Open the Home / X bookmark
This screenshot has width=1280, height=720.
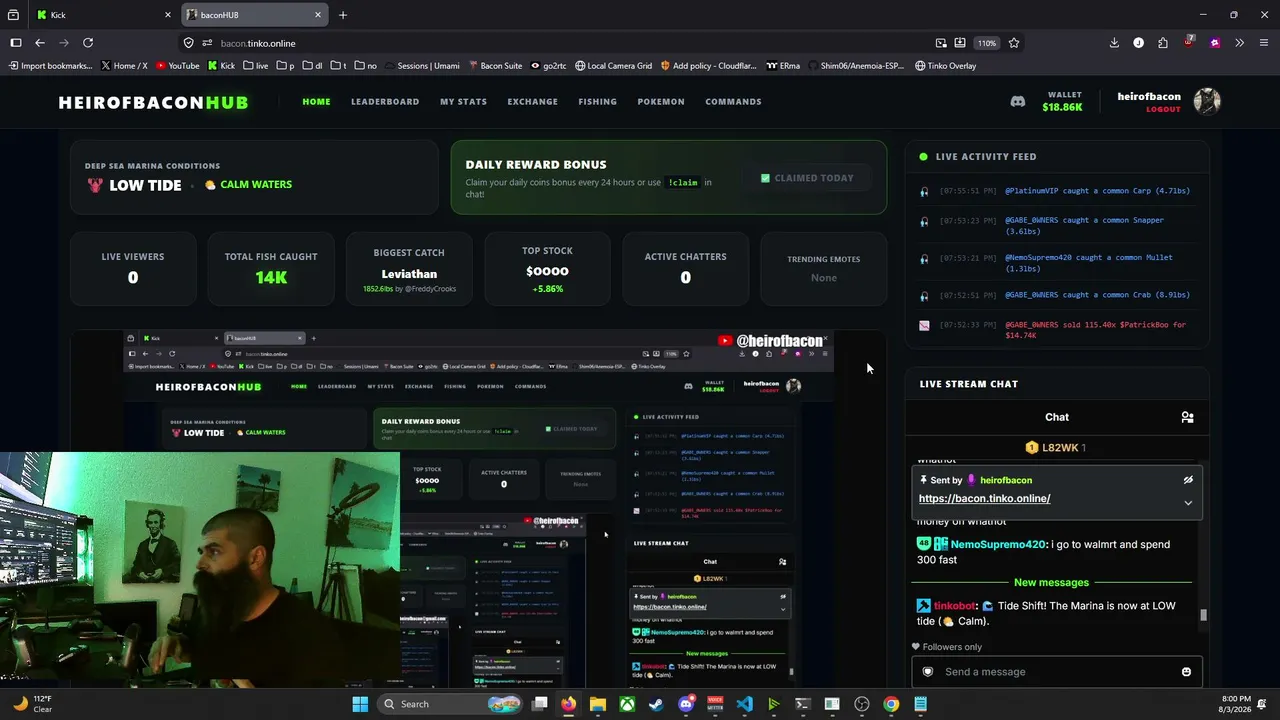coord(124,66)
